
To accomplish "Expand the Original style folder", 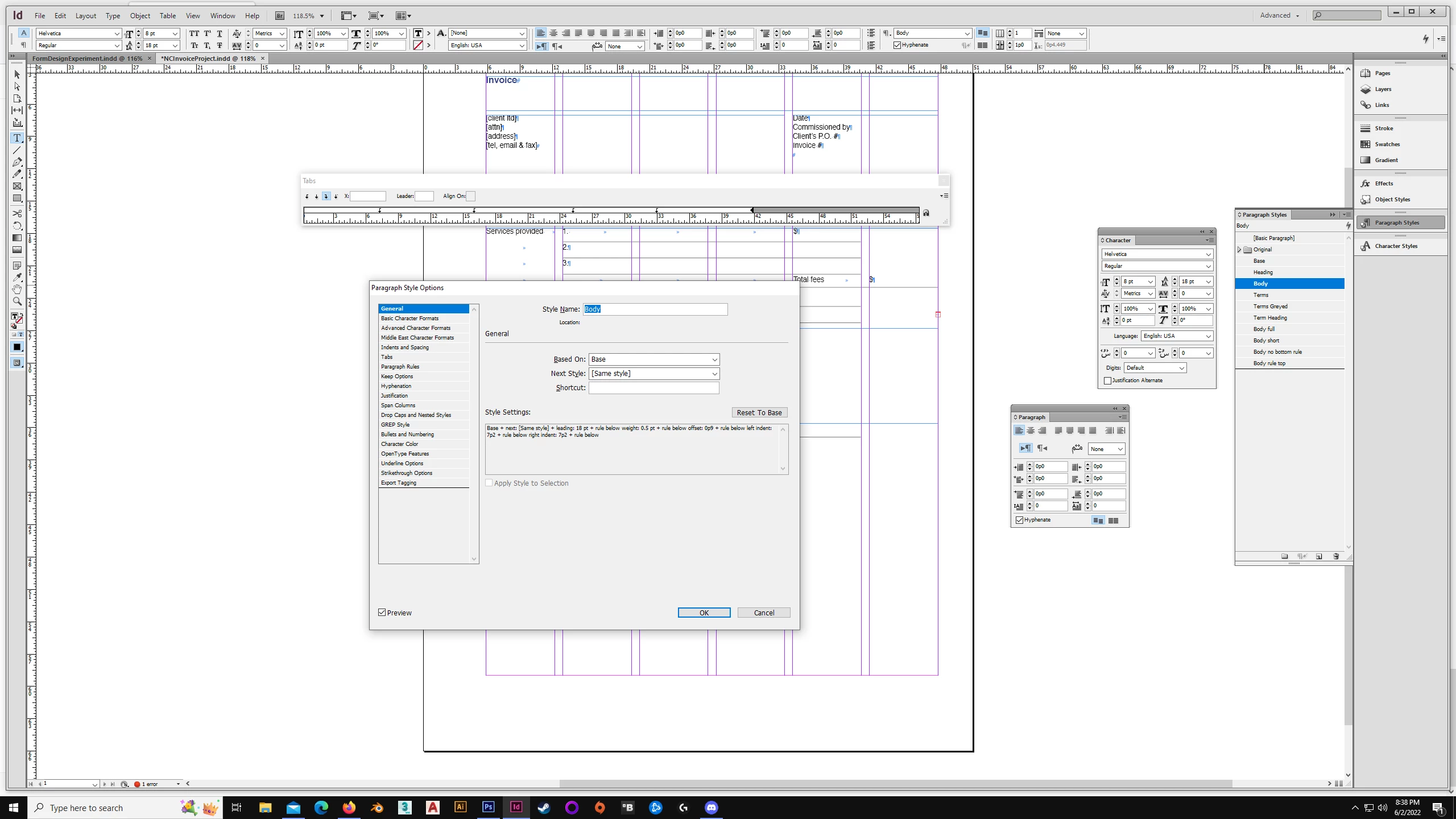I will coord(1239,250).
